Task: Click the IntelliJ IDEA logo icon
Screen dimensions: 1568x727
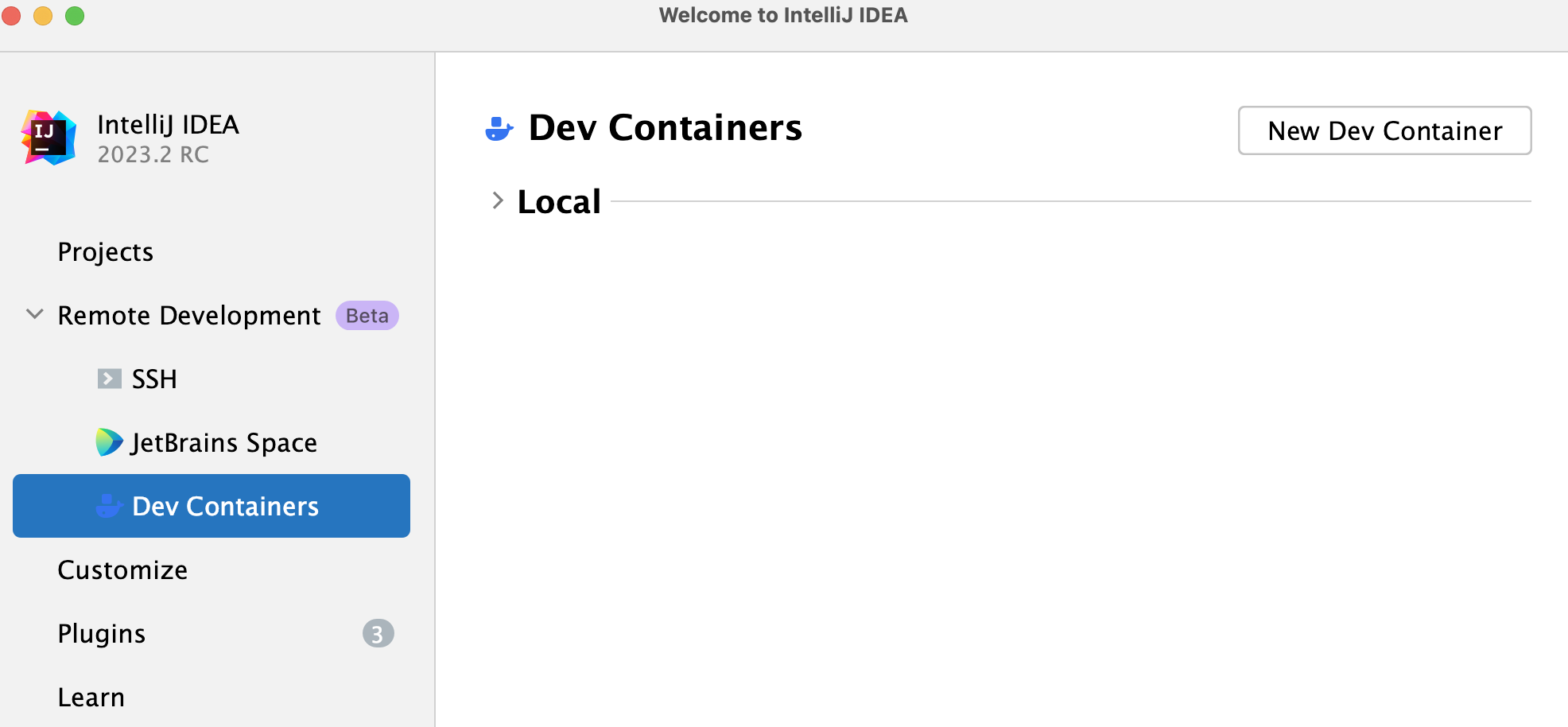Action: pyautogui.click(x=49, y=138)
